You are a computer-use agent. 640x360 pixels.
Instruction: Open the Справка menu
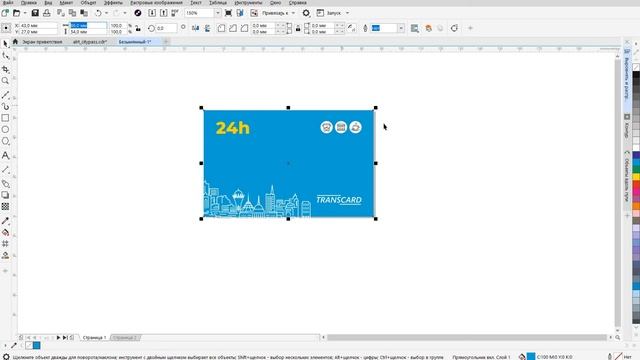[x=298, y=2]
